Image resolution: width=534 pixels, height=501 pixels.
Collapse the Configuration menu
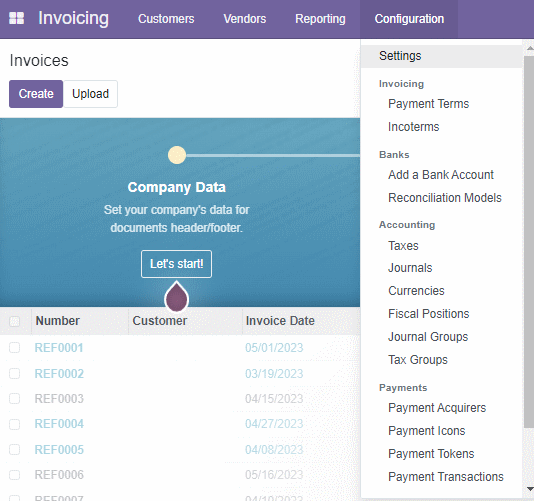coord(409,19)
